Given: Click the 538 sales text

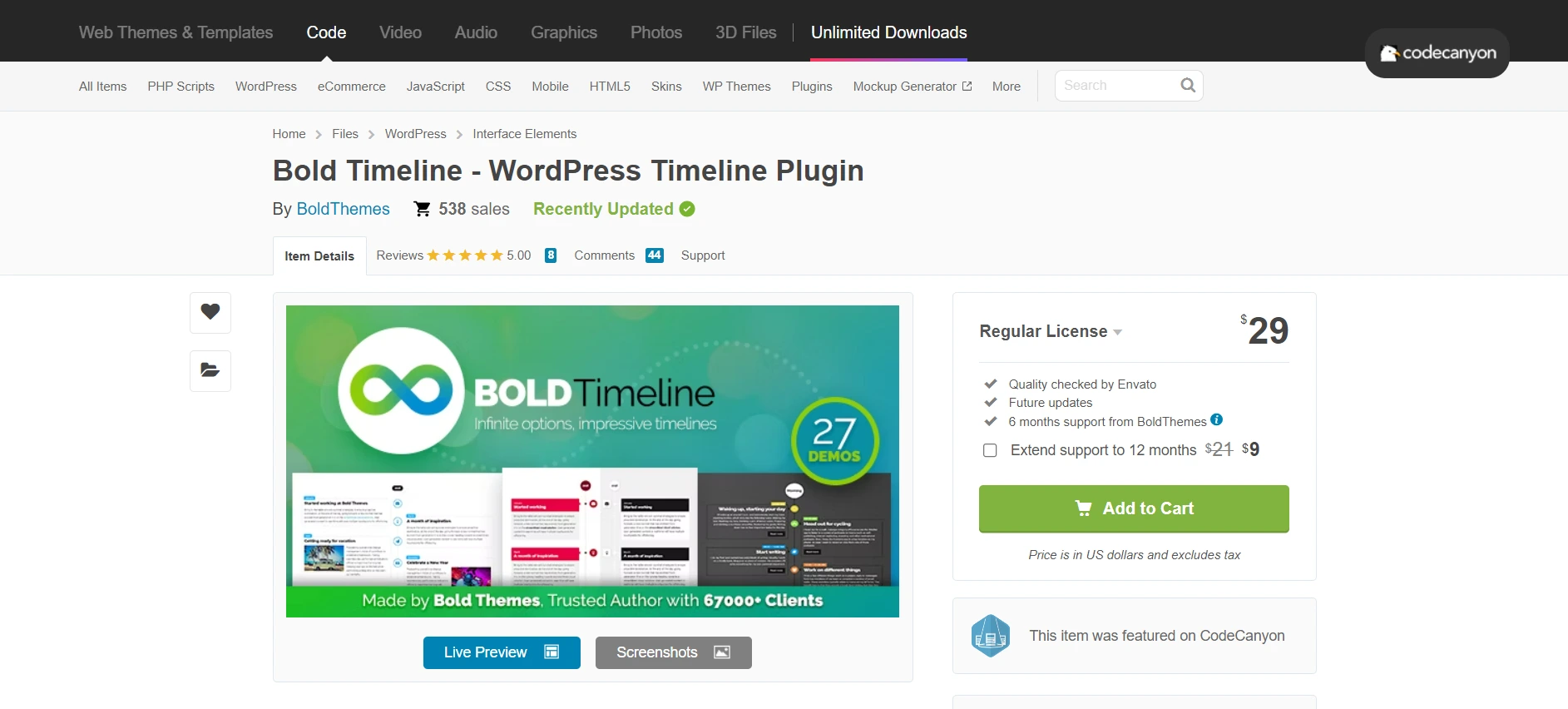Looking at the screenshot, I should pos(474,209).
